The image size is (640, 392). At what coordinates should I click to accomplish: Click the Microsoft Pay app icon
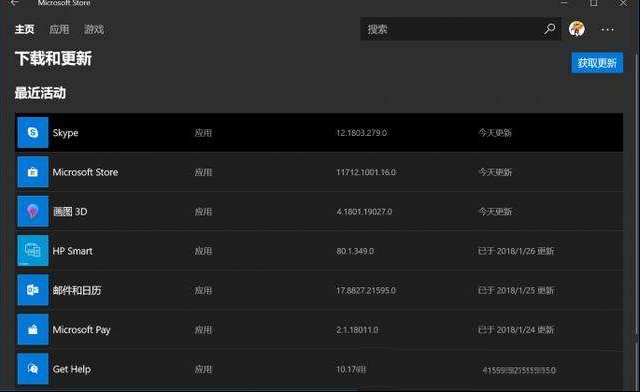[x=33, y=330]
